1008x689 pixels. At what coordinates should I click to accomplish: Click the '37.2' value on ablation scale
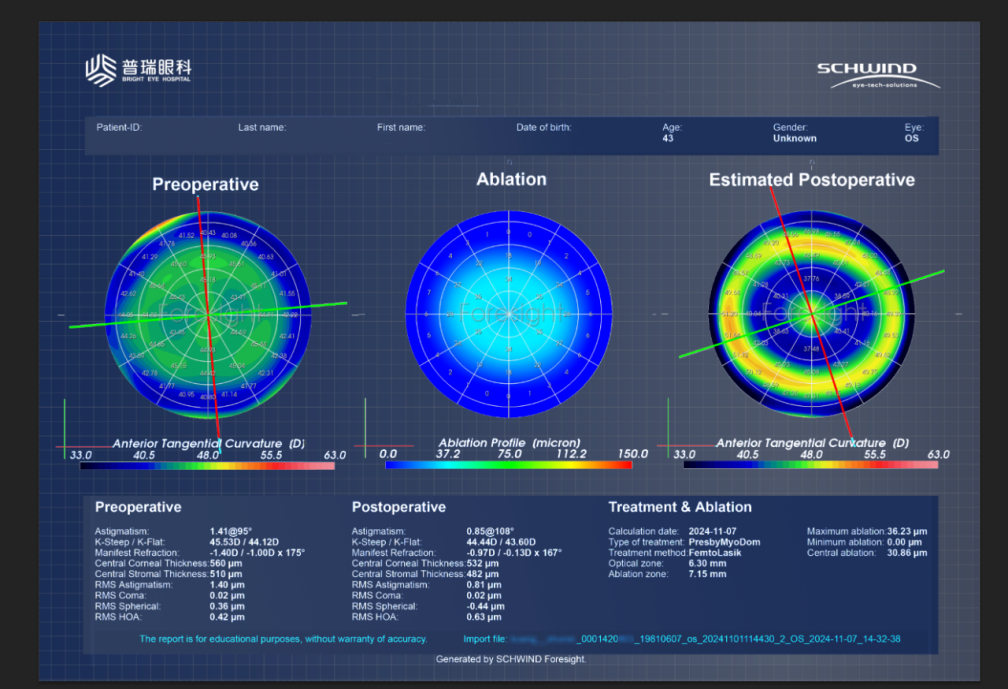coord(448,454)
